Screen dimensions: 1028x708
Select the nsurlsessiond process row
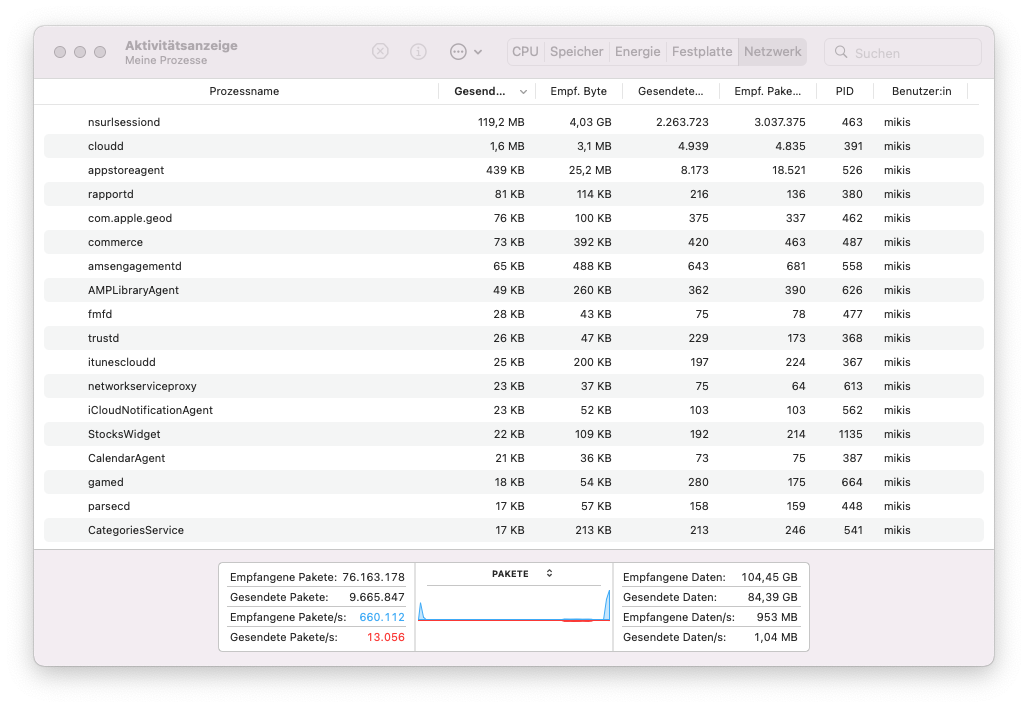pos(513,122)
